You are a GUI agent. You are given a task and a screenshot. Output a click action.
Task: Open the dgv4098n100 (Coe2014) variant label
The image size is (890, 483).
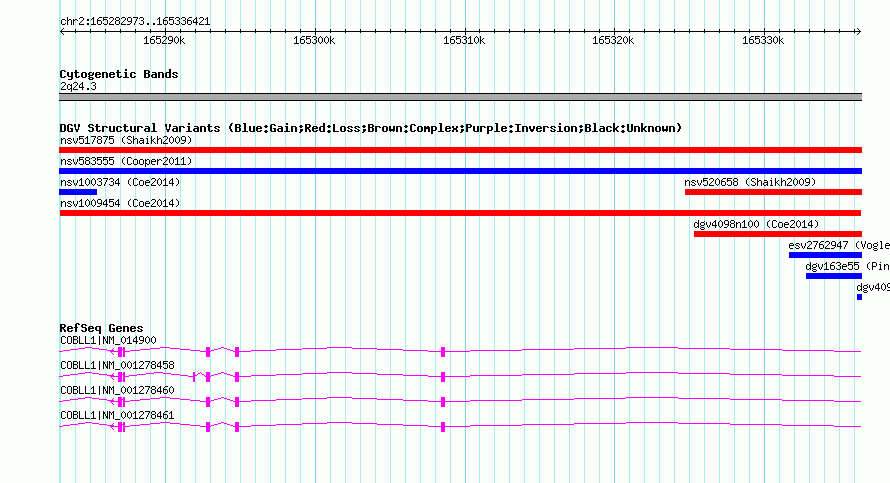pos(756,224)
